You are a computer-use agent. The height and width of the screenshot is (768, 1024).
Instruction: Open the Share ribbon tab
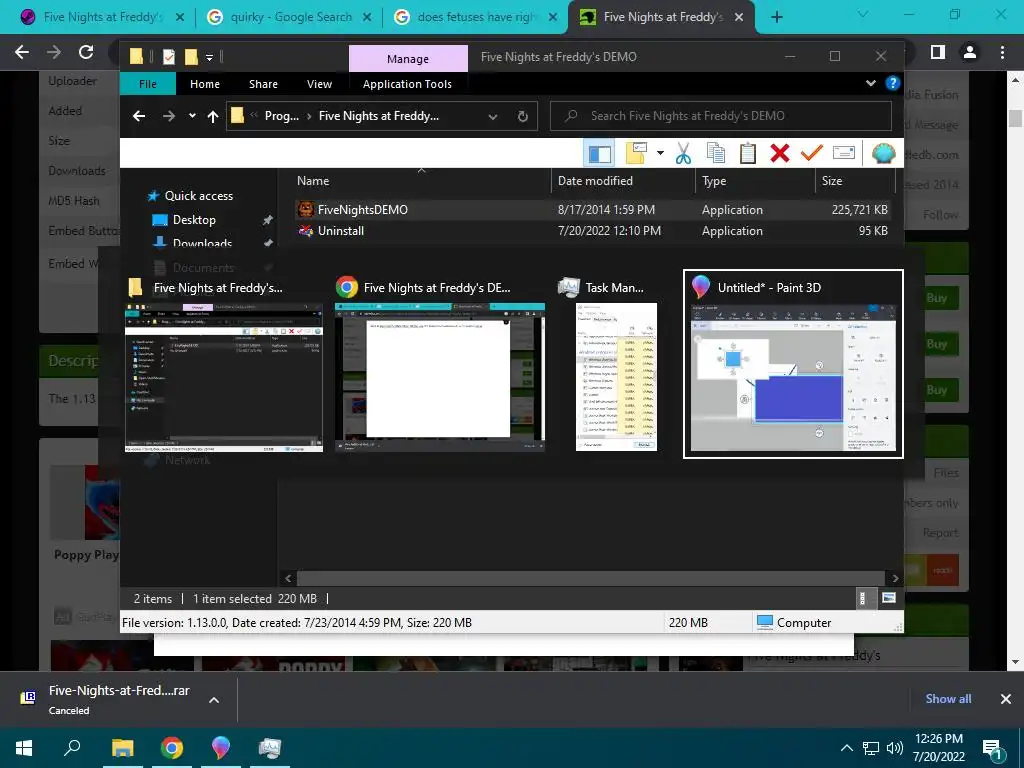tap(263, 84)
